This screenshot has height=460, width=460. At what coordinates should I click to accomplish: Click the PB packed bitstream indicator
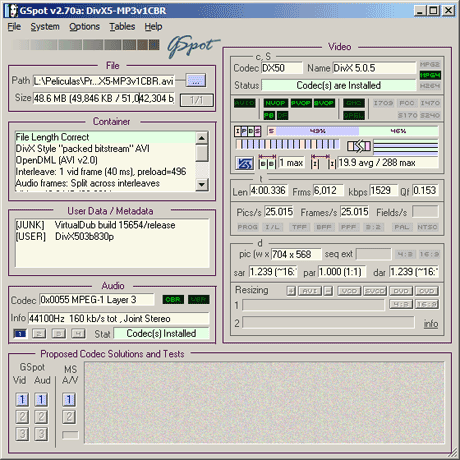[x=269, y=115]
